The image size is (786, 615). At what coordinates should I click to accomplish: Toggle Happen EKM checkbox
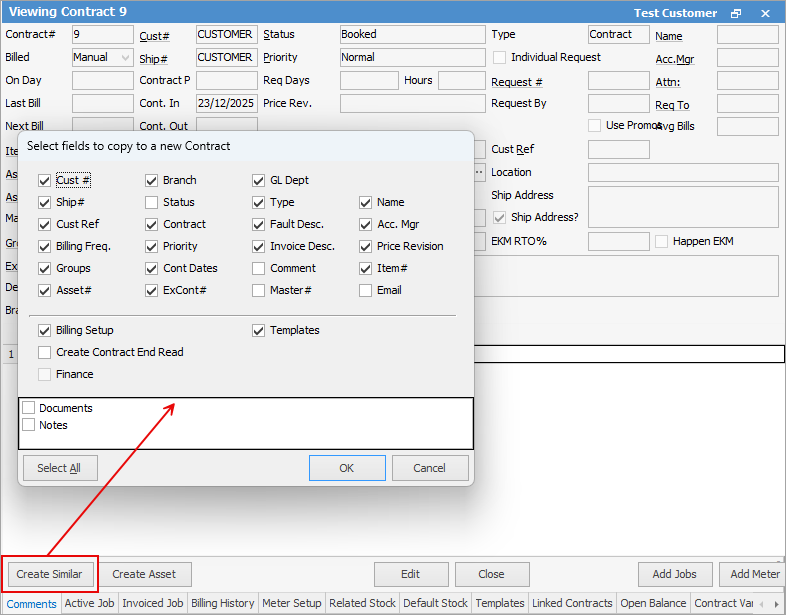point(662,242)
